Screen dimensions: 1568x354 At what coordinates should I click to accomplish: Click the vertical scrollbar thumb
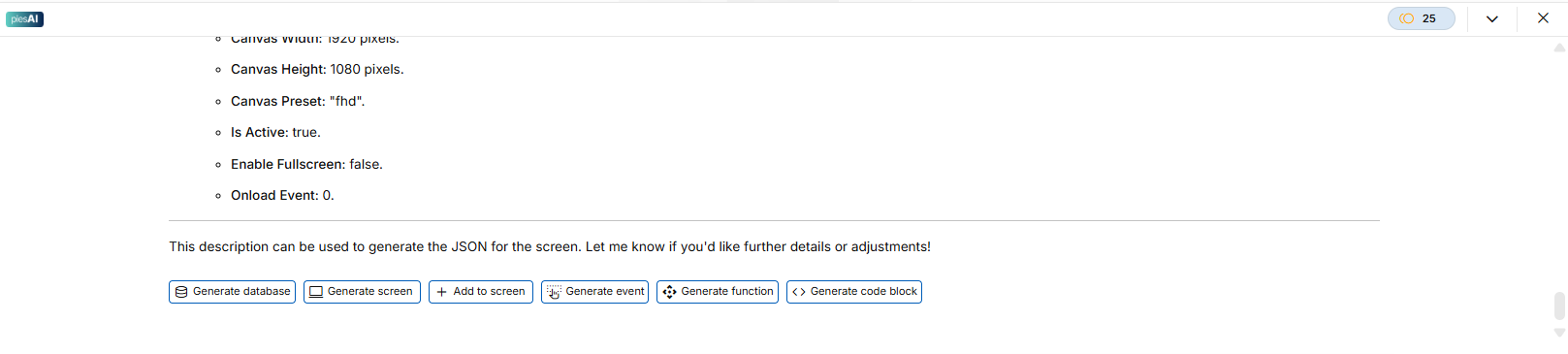point(1559,306)
